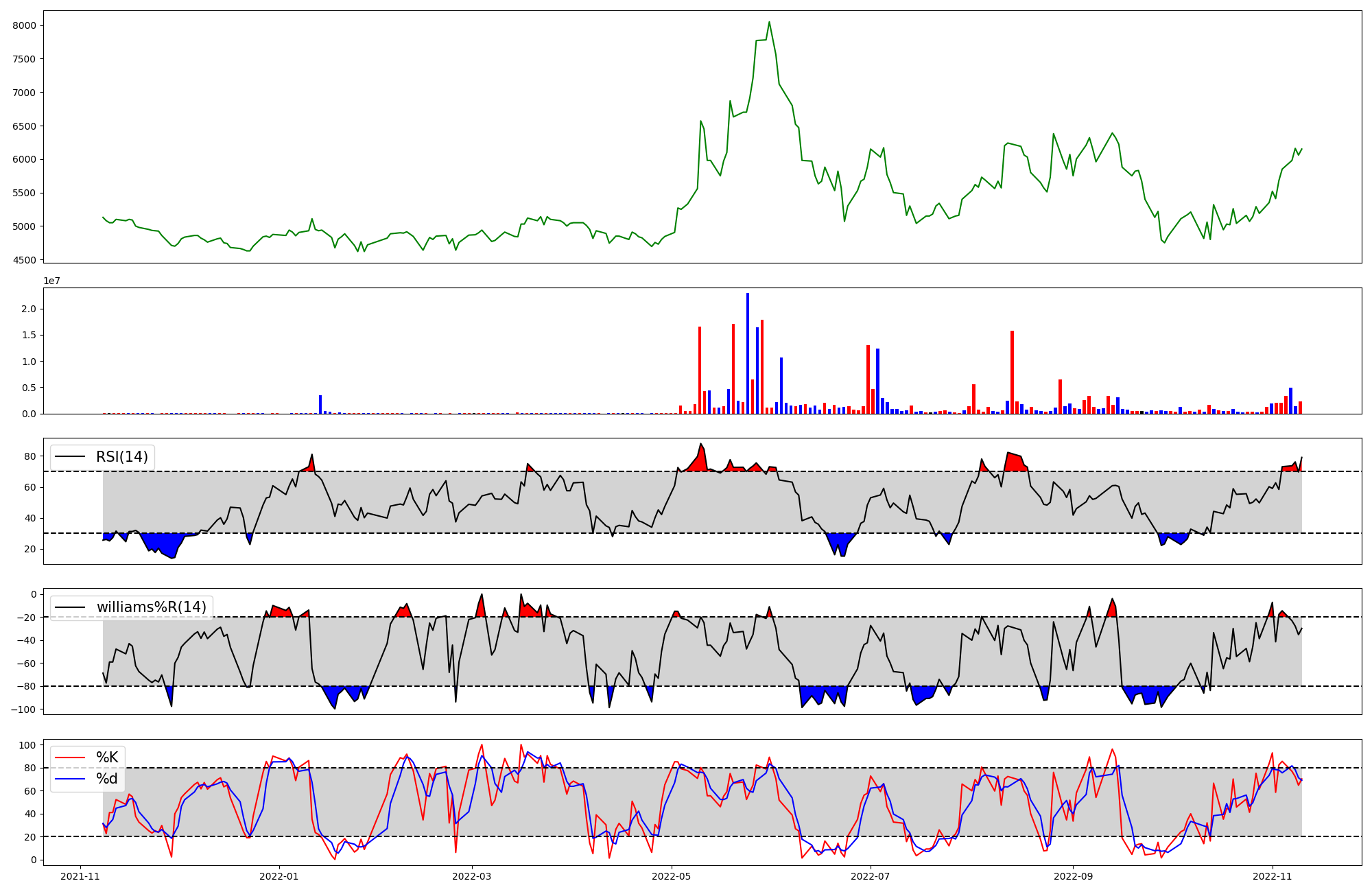Click the 100 tick on the stochastic axis
Viewport: 1372px width, 892px height.
(28, 745)
